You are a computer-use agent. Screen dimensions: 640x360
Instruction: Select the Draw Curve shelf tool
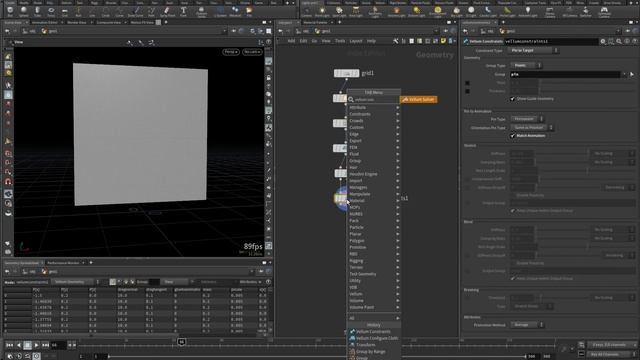coord(136,11)
